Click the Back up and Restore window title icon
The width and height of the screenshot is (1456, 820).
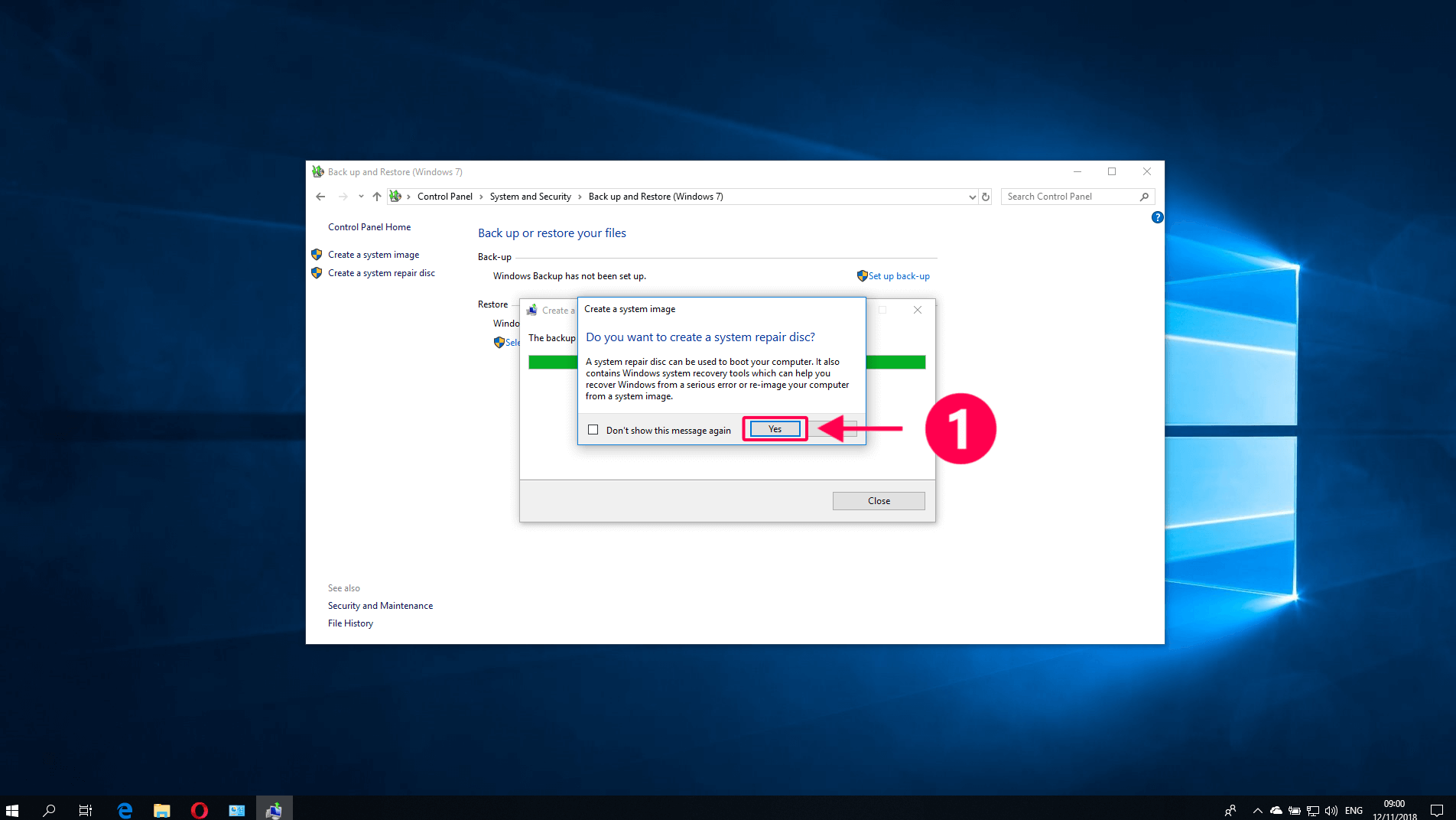coord(318,172)
